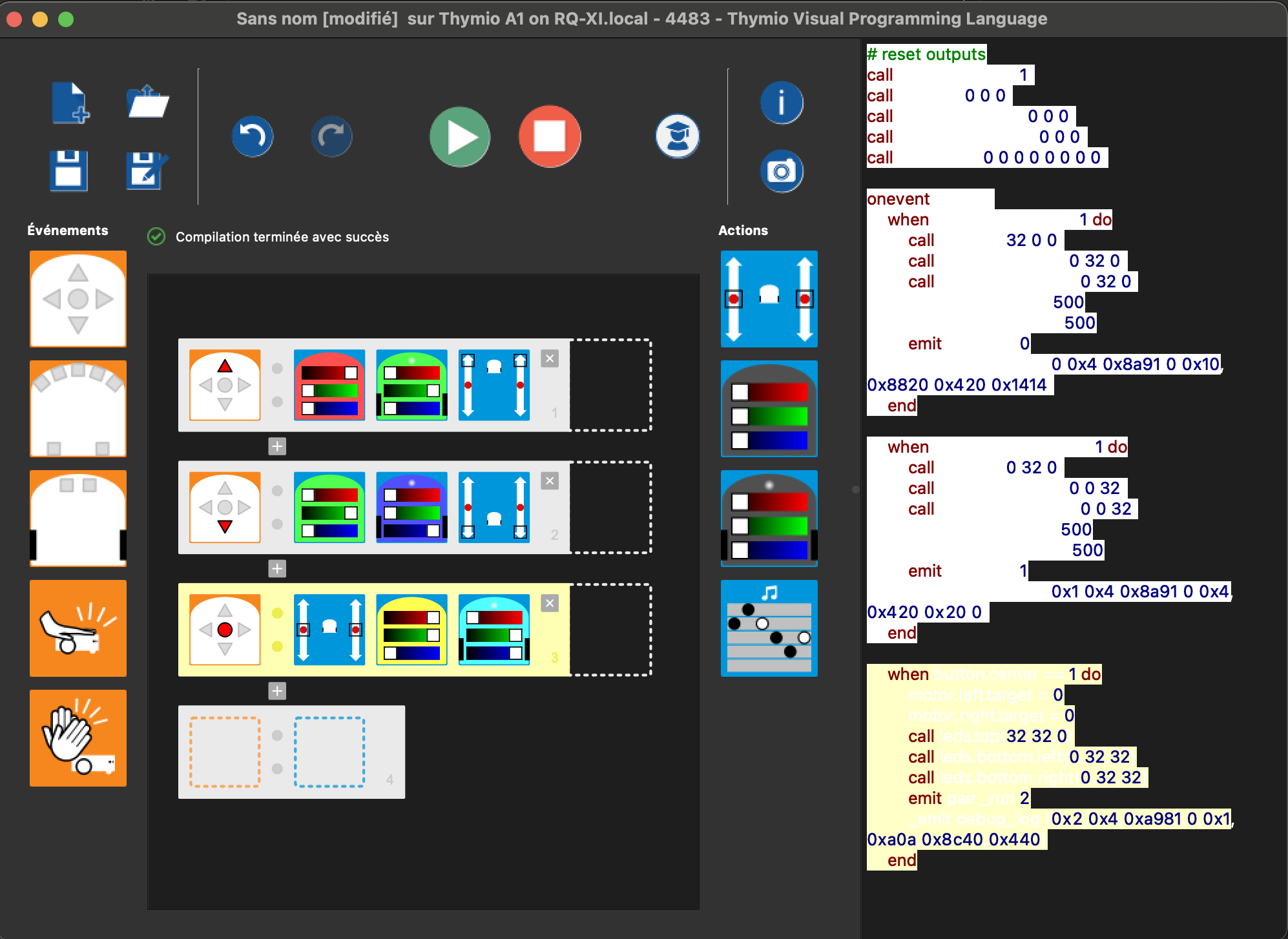Viewport: 1288px width, 939px height.
Task: Select the clap event block in Événements
Action: (78, 738)
